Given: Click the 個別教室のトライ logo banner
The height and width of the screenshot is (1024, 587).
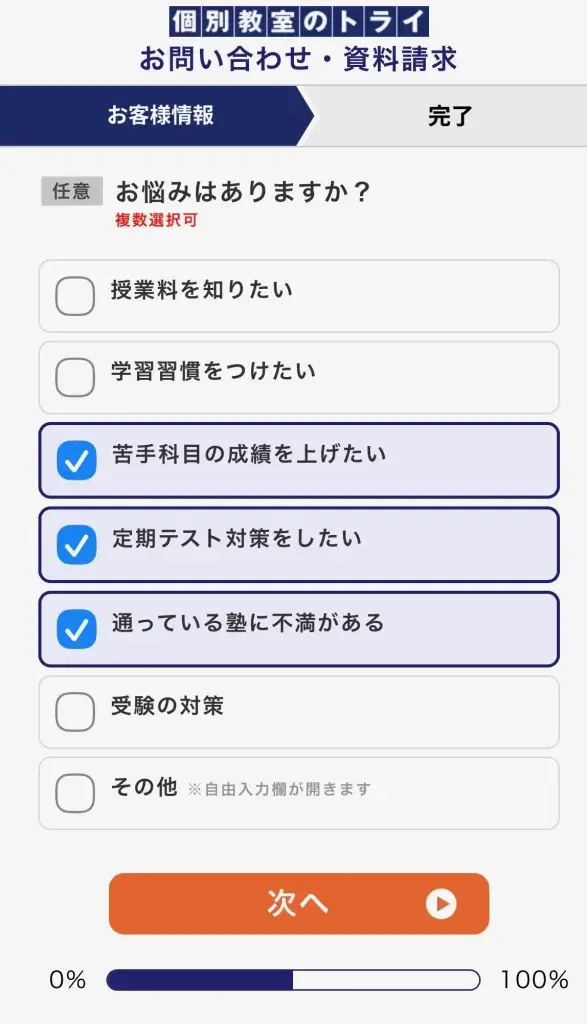Looking at the screenshot, I should (x=293, y=20).
